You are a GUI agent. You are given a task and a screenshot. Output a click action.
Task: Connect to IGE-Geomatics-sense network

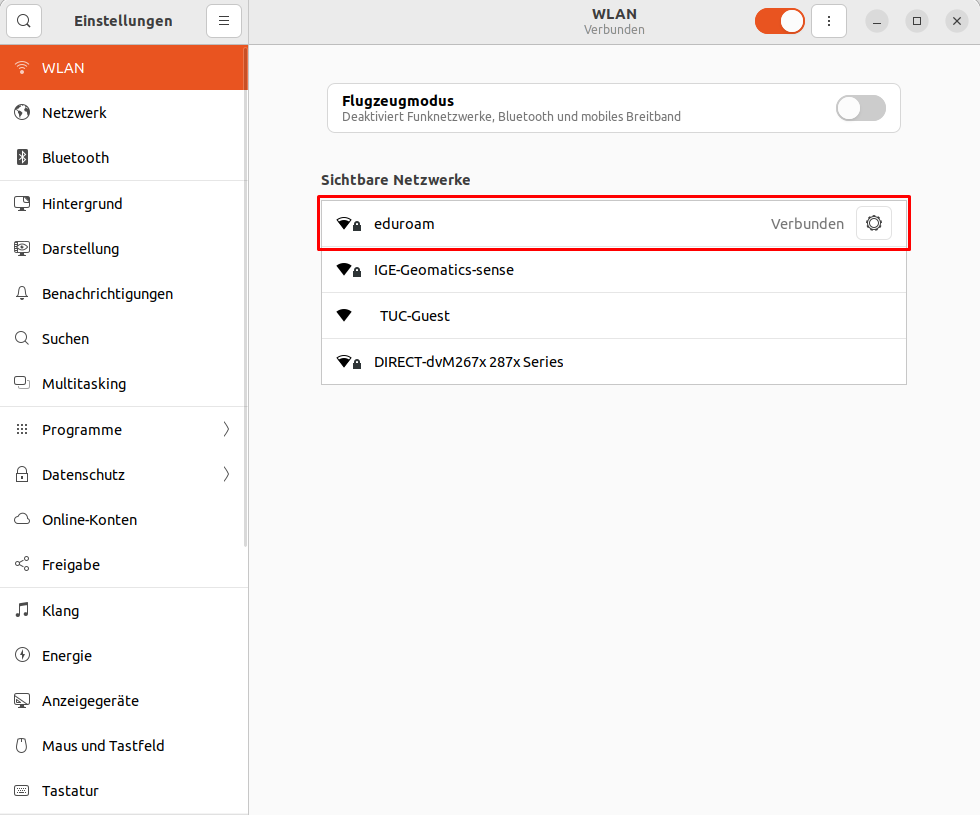tap(614, 270)
